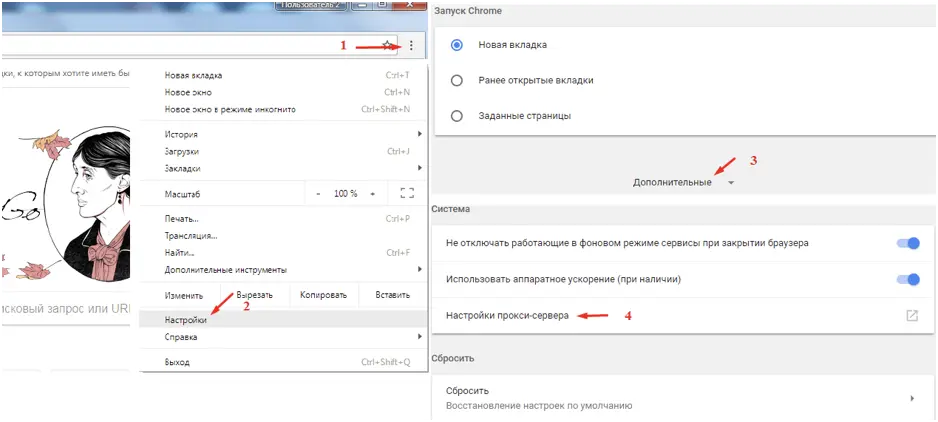Open Настройки прокси-сервера row
938x422 pixels.
point(683,315)
